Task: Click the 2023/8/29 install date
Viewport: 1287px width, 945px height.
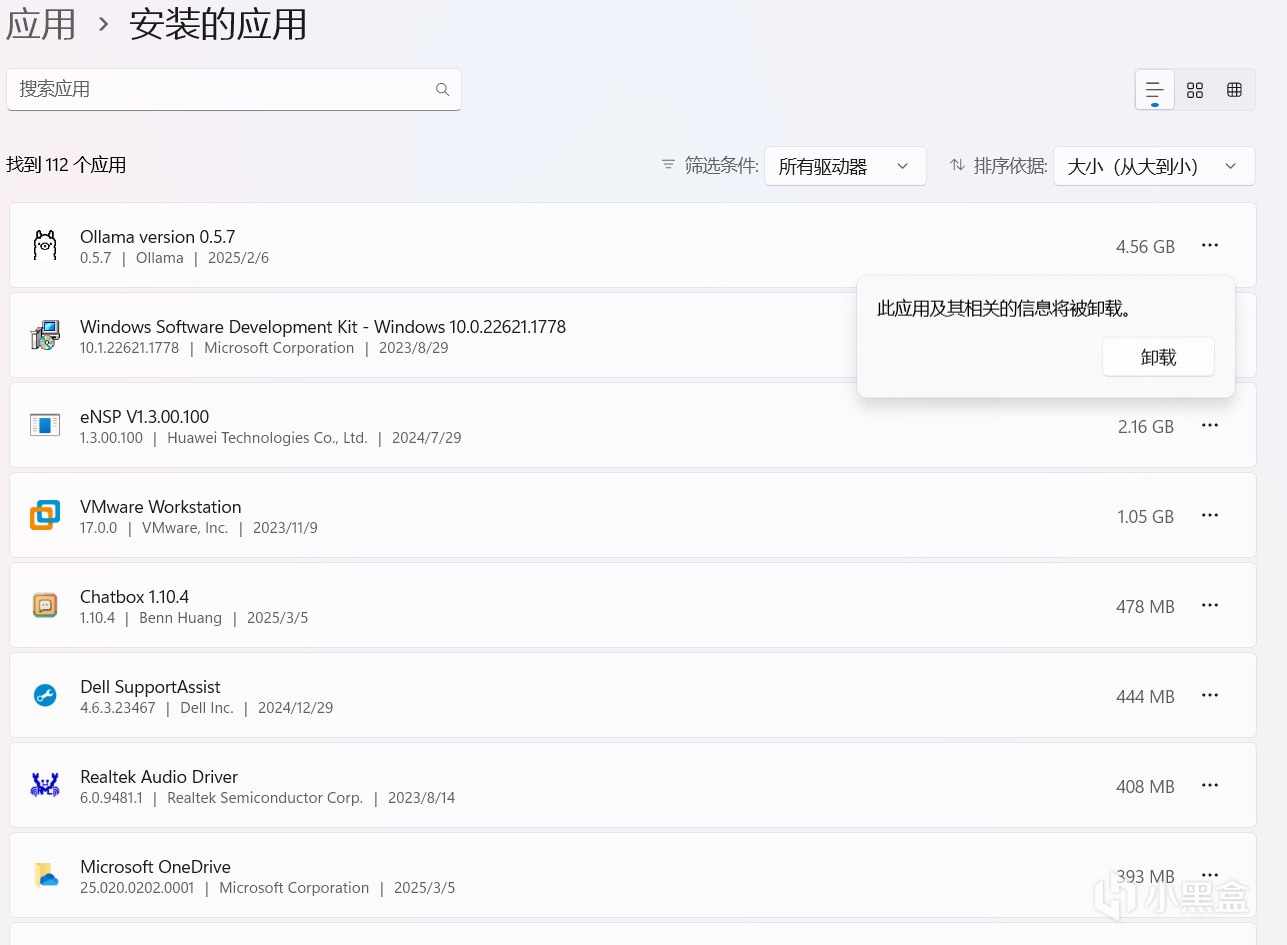Action: pos(414,348)
